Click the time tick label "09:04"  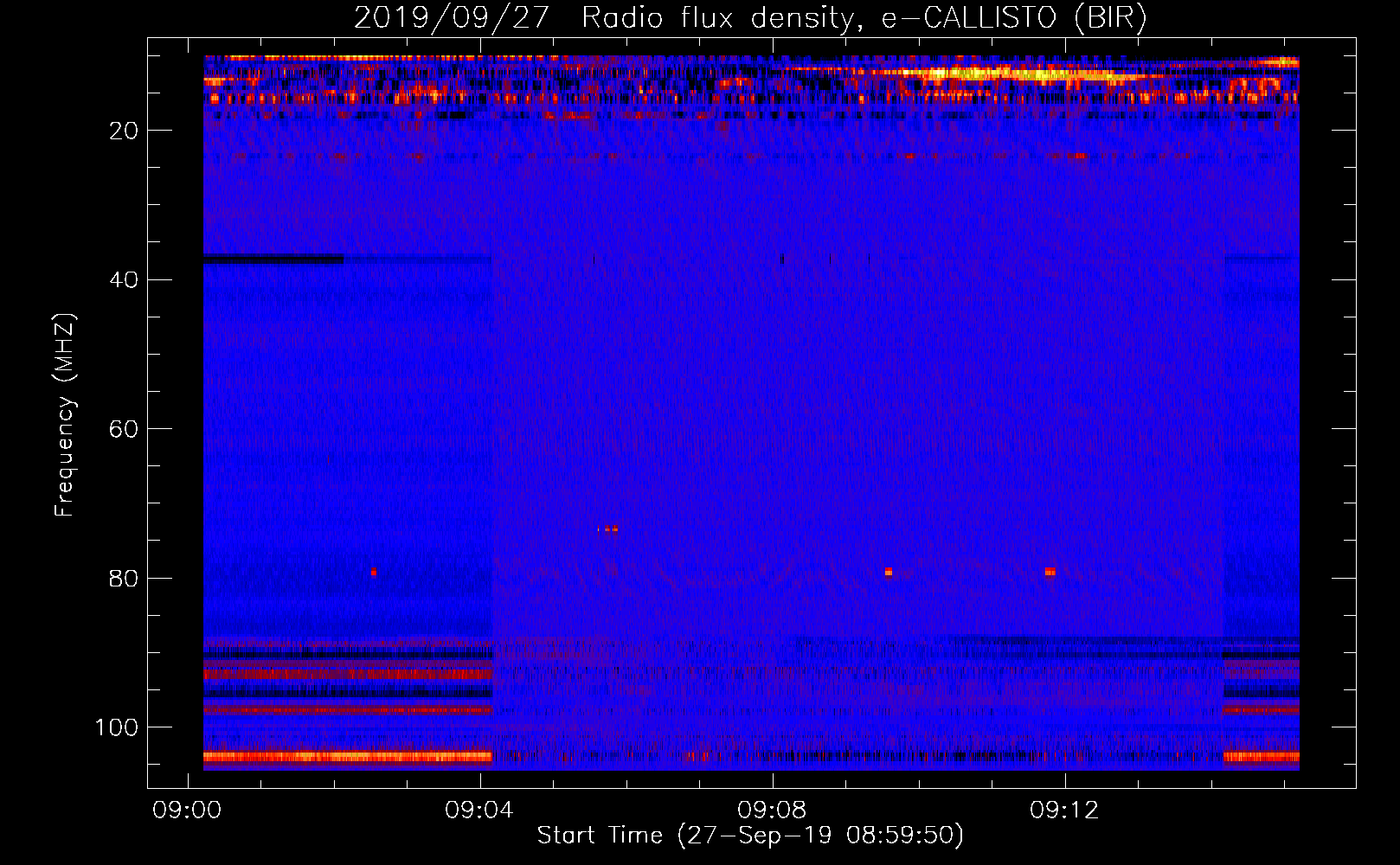click(479, 811)
